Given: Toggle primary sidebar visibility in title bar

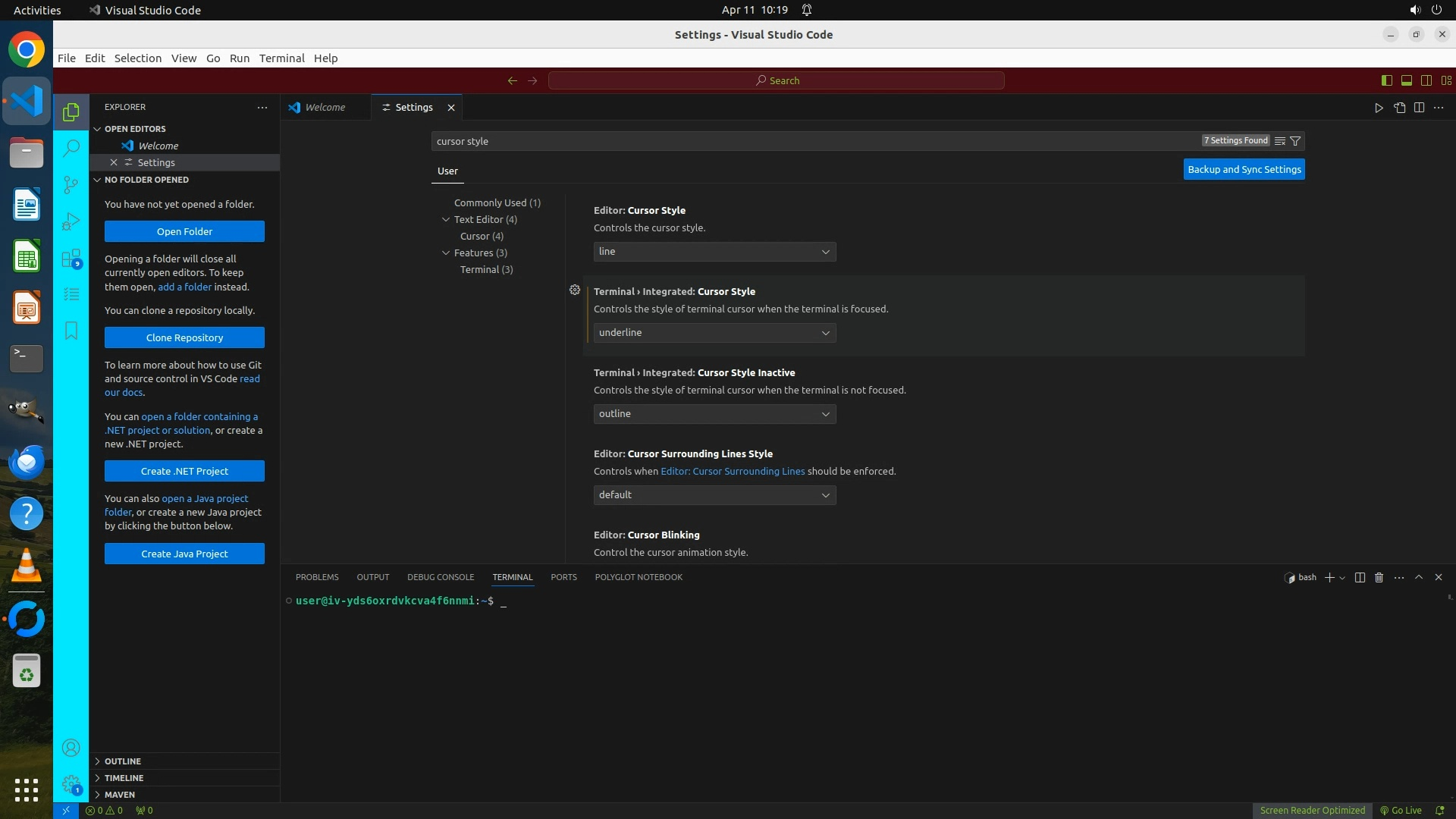Looking at the screenshot, I should click(x=1386, y=80).
